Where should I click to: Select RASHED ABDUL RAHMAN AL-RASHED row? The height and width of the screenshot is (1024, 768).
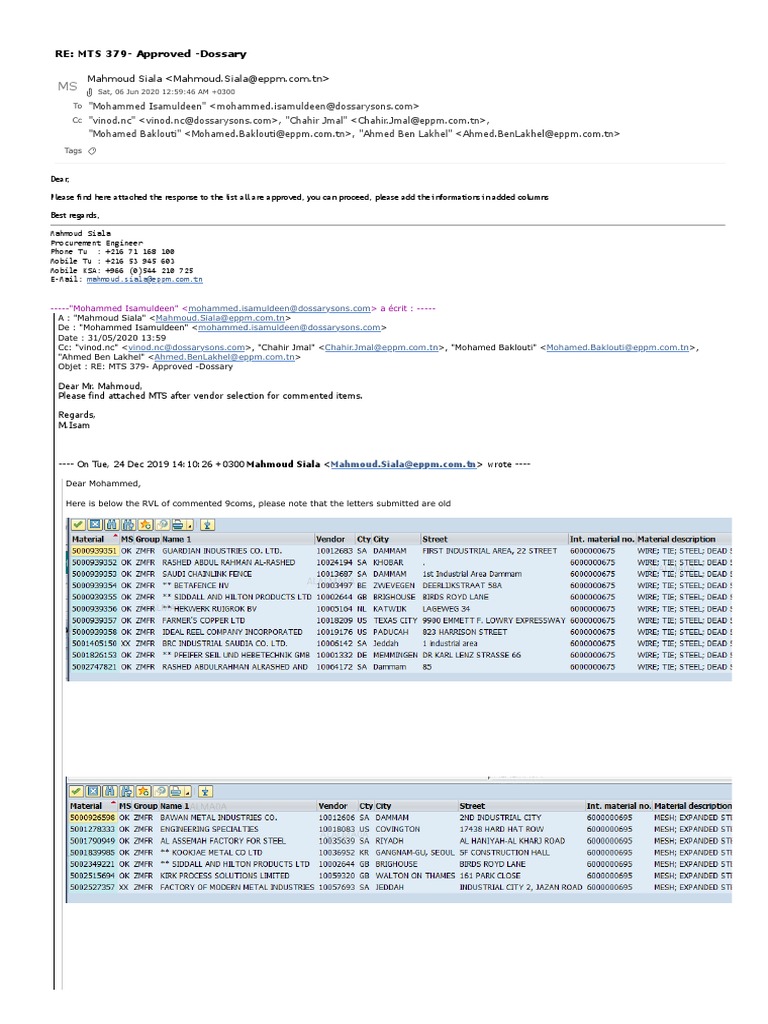(x=401, y=563)
